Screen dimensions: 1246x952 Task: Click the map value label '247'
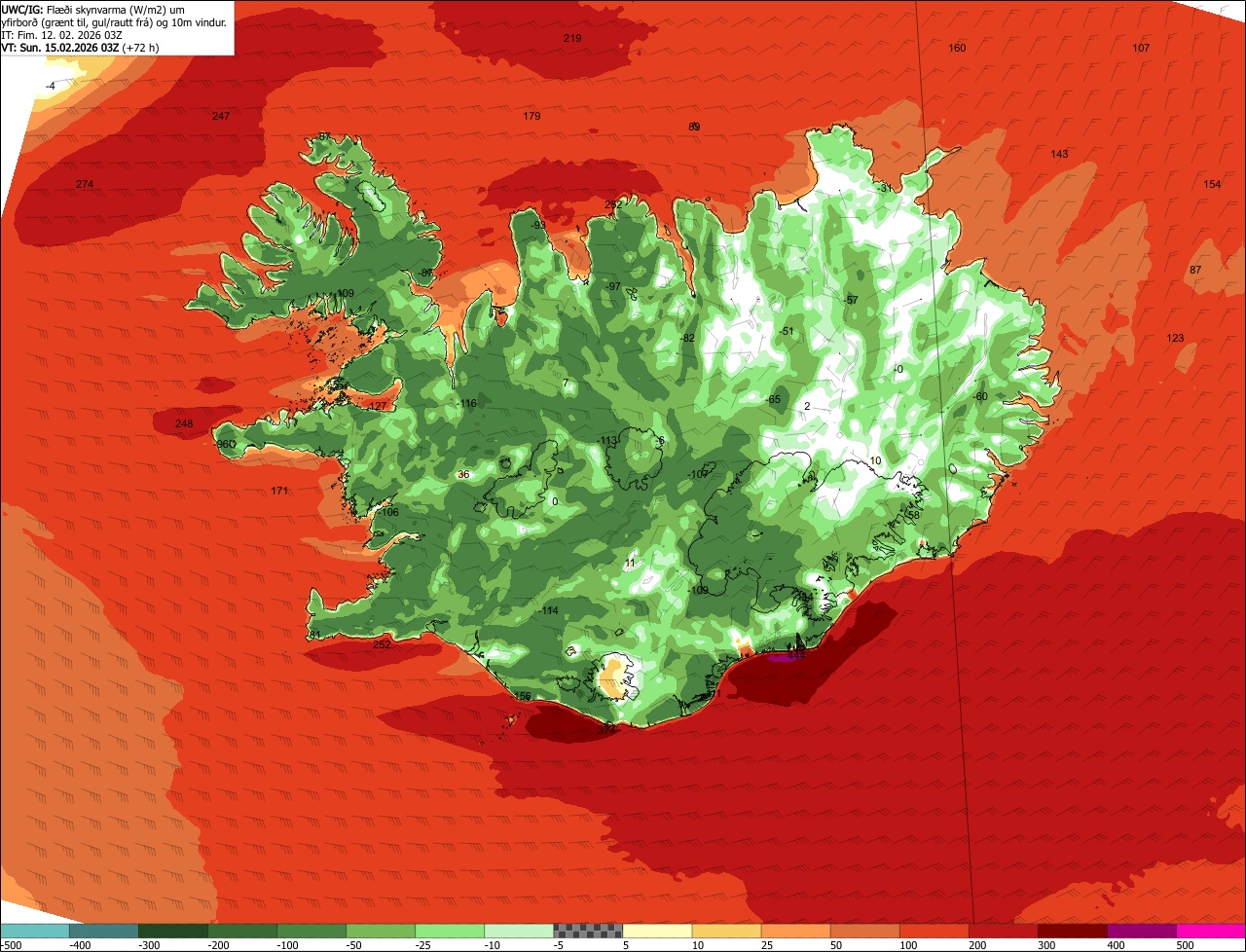221,116
